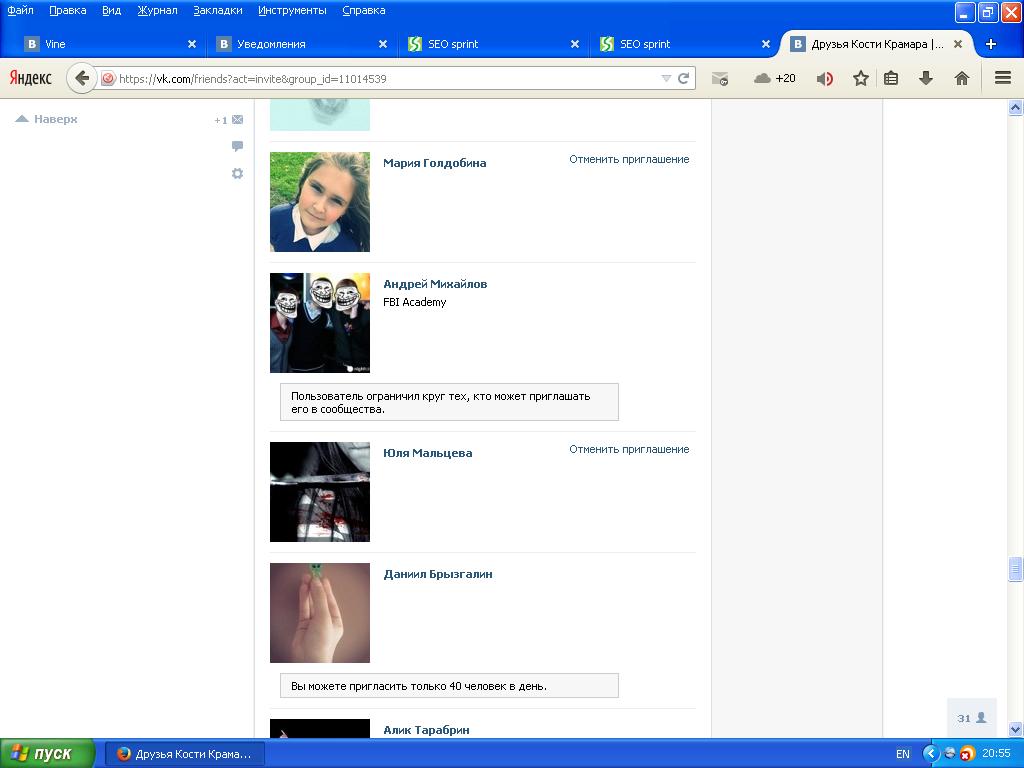Screen dimensions: 1024x768
Task: Open Юля Мальцева profile link
Action: click(x=427, y=453)
